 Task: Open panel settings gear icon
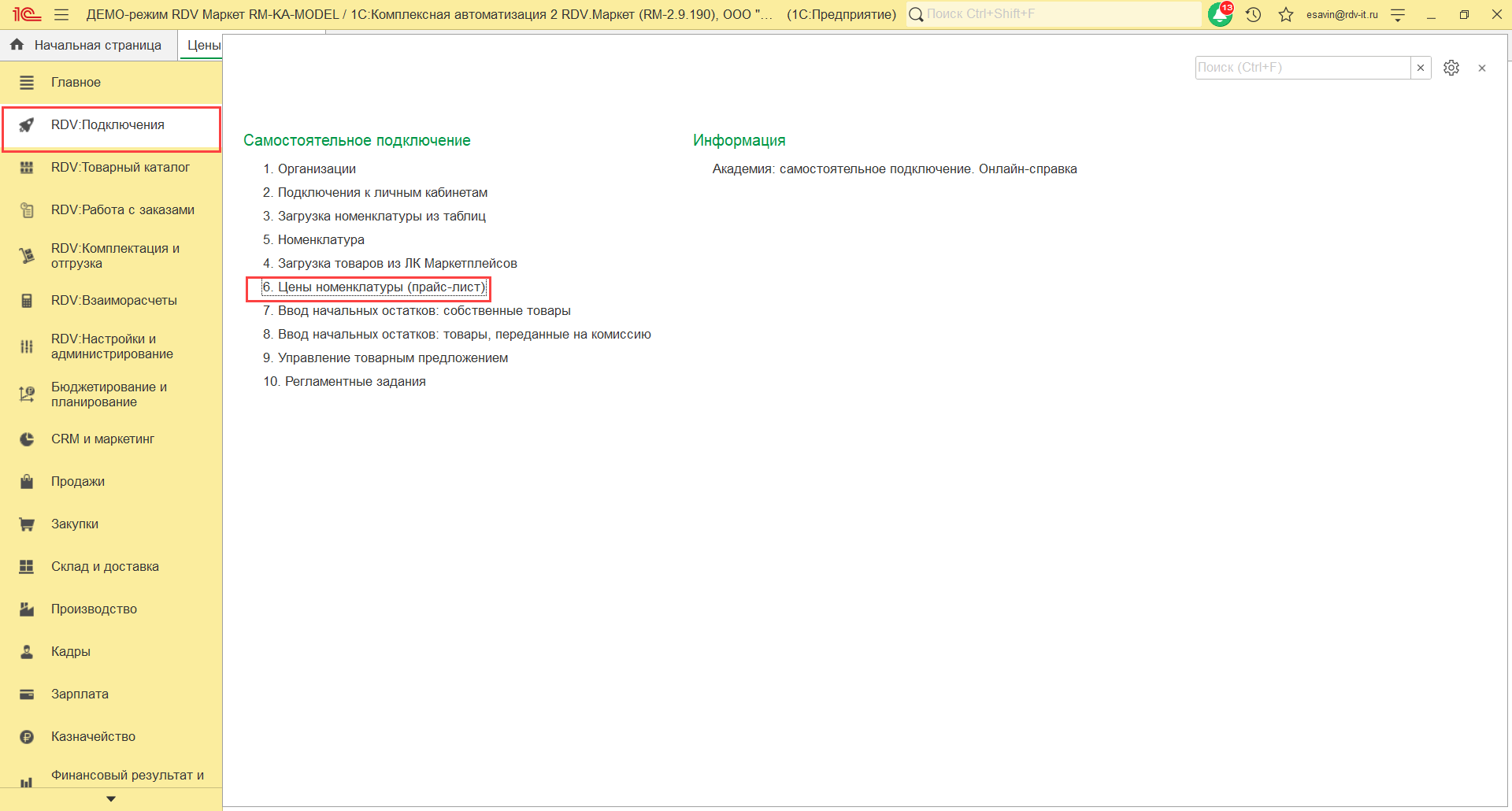coord(1451,68)
